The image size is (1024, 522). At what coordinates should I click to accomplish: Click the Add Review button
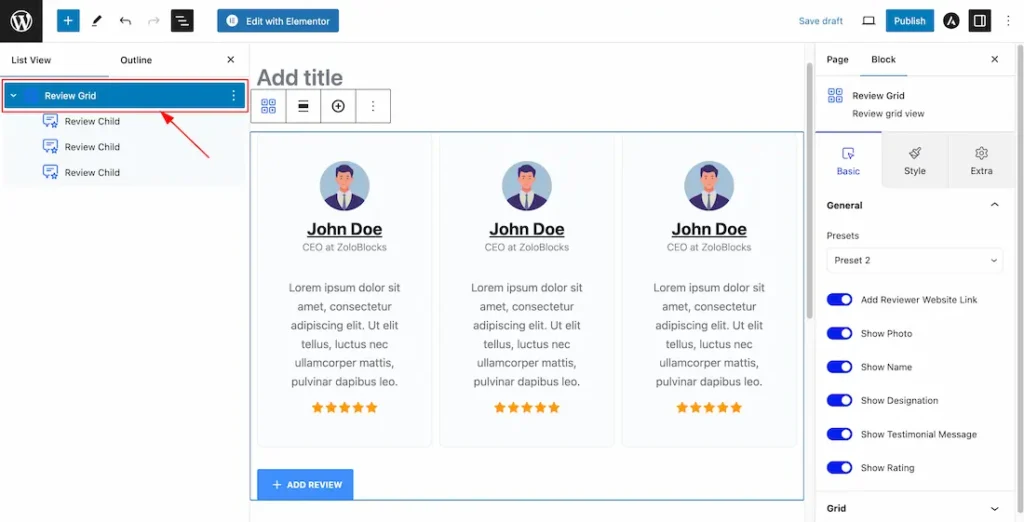point(305,485)
